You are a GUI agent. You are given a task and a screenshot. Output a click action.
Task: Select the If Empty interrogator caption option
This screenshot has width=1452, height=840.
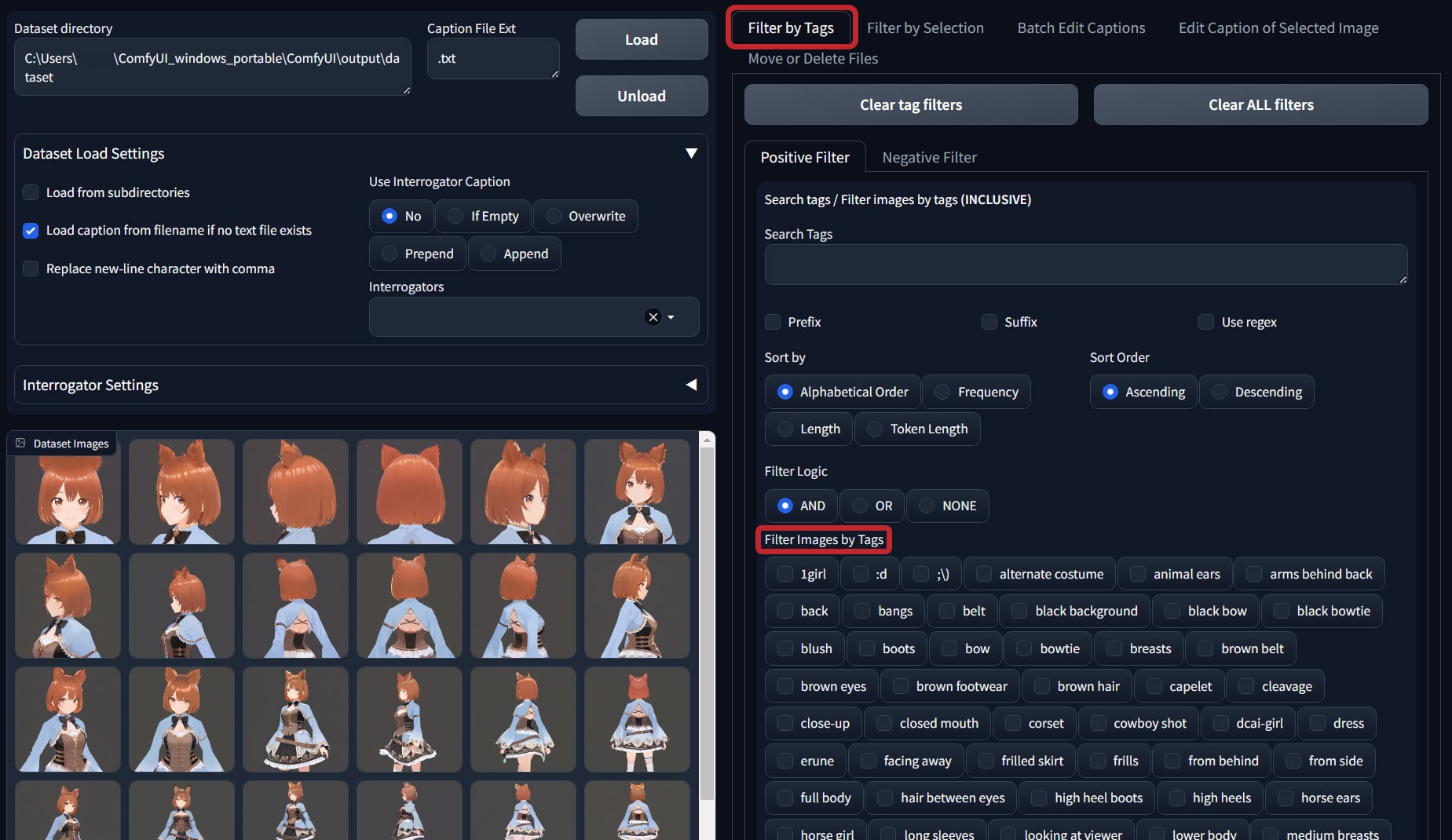pyautogui.click(x=483, y=216)
